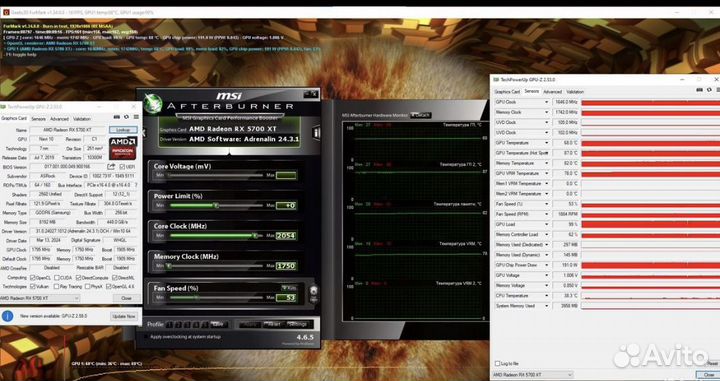Toggle DirectML checkbox in GPU-Z

[115, 277]
